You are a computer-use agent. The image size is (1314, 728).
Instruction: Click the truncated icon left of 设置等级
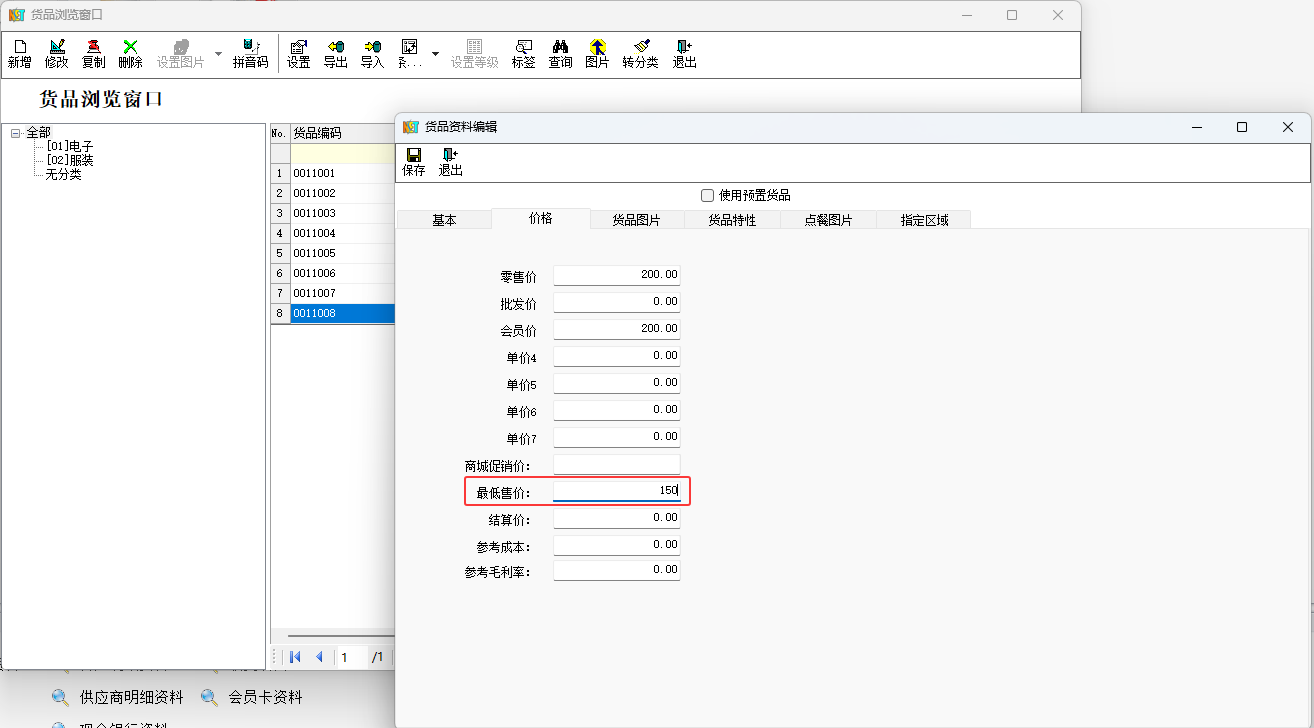pyautogui.click(x=409, y=54)
